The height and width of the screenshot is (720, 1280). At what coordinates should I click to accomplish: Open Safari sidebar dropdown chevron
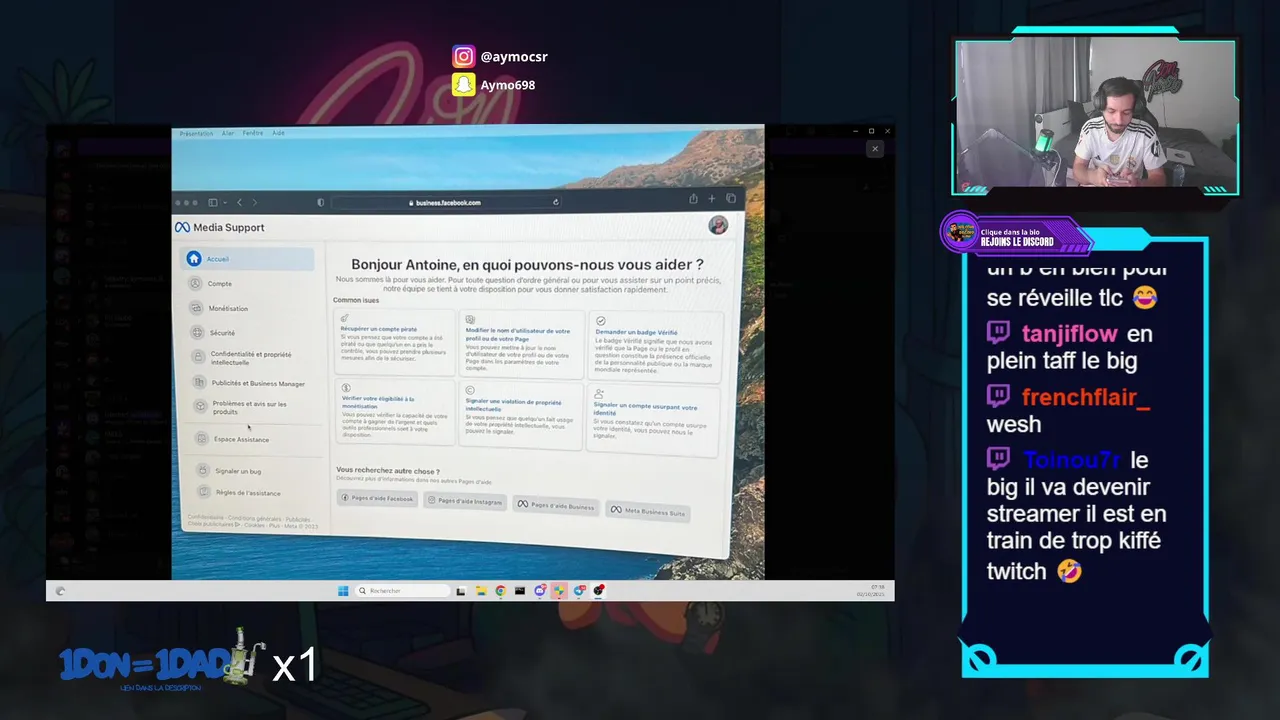click(224, 202)
